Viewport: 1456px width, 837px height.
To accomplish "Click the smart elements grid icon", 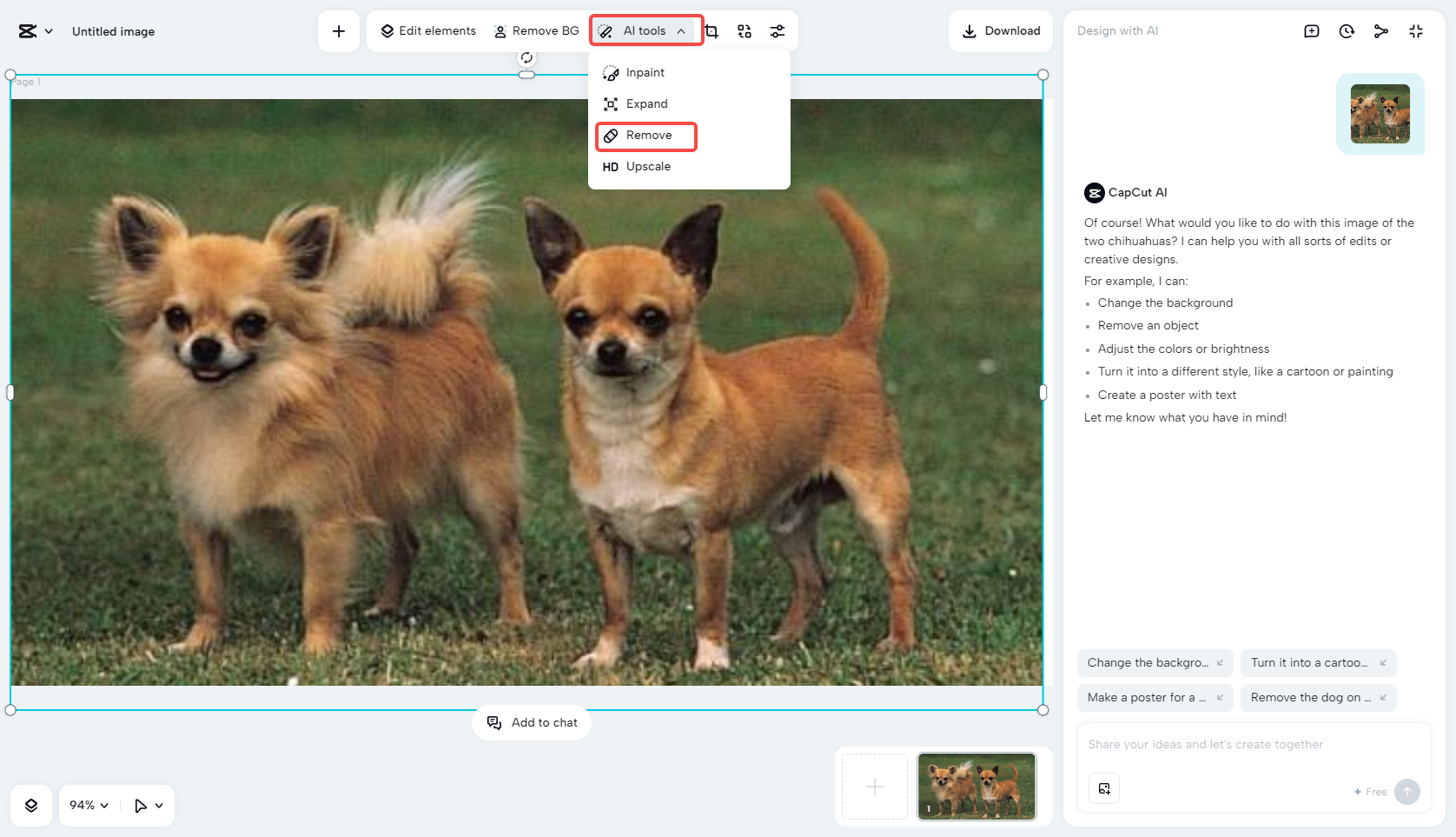I will click(x=745, y=31).
